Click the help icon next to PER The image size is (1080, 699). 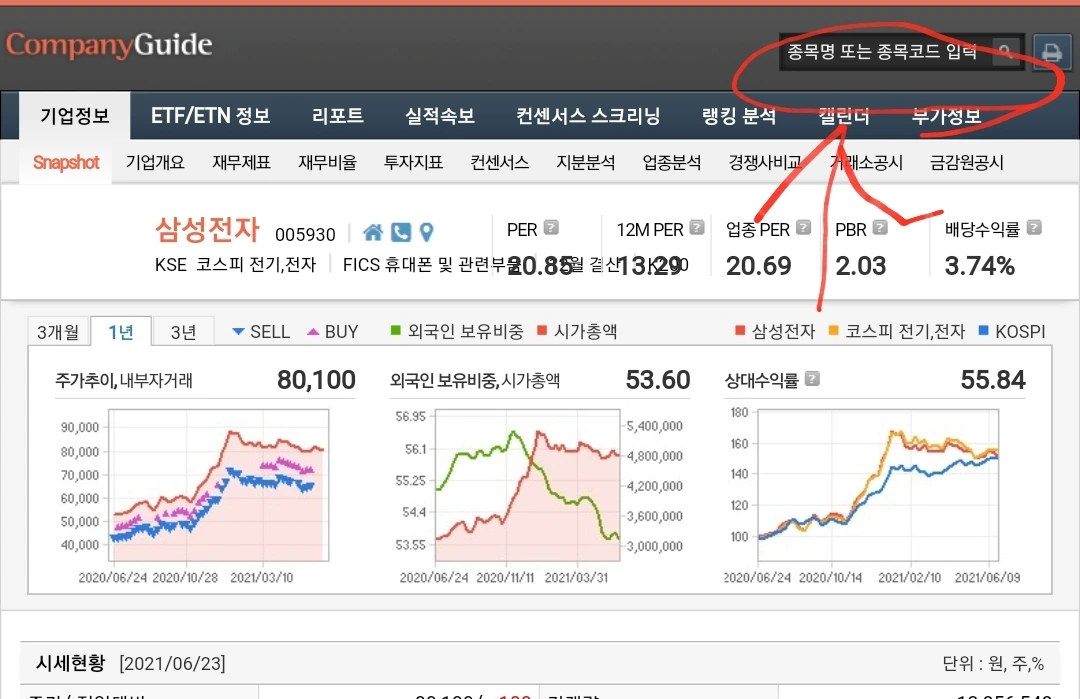tap(551, 228)
